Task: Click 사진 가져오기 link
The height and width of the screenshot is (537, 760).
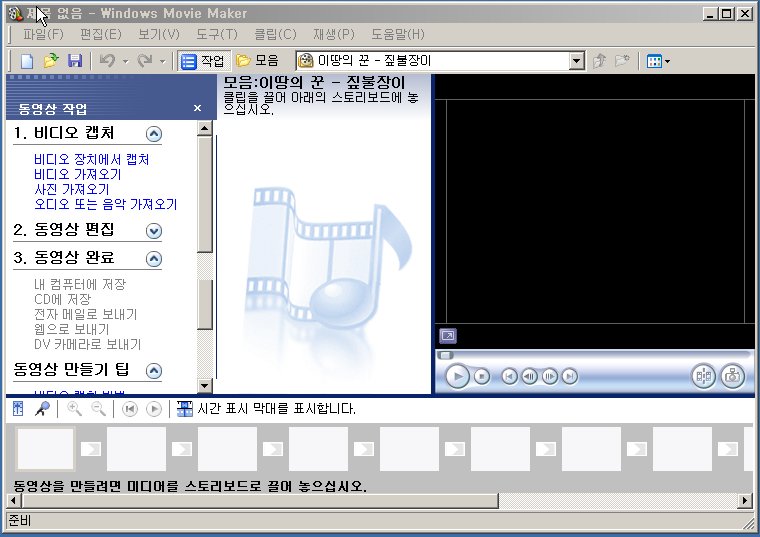Action: click(x=71, y=190)
